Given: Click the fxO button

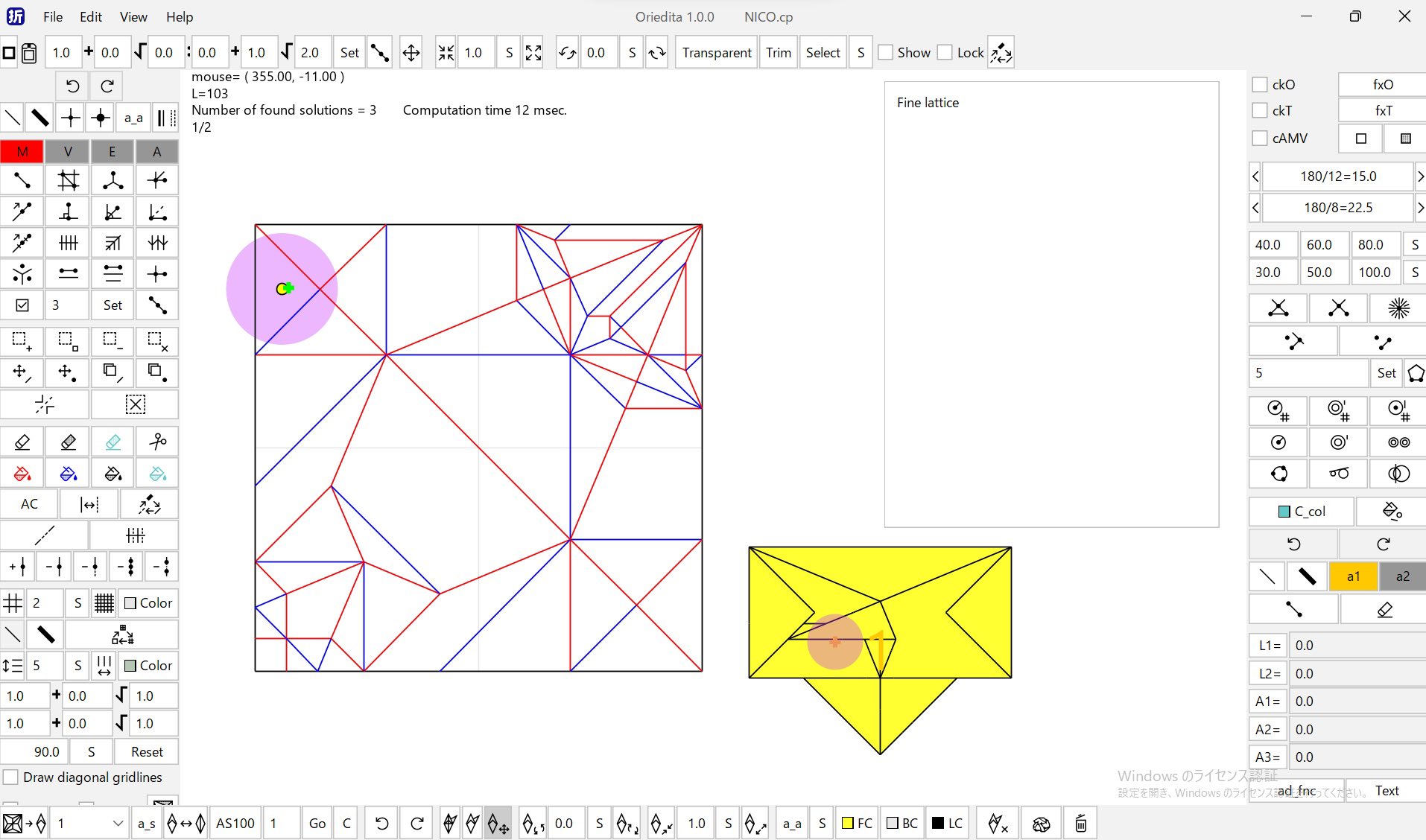Looking at the screenshot, I should (1383, 84).
